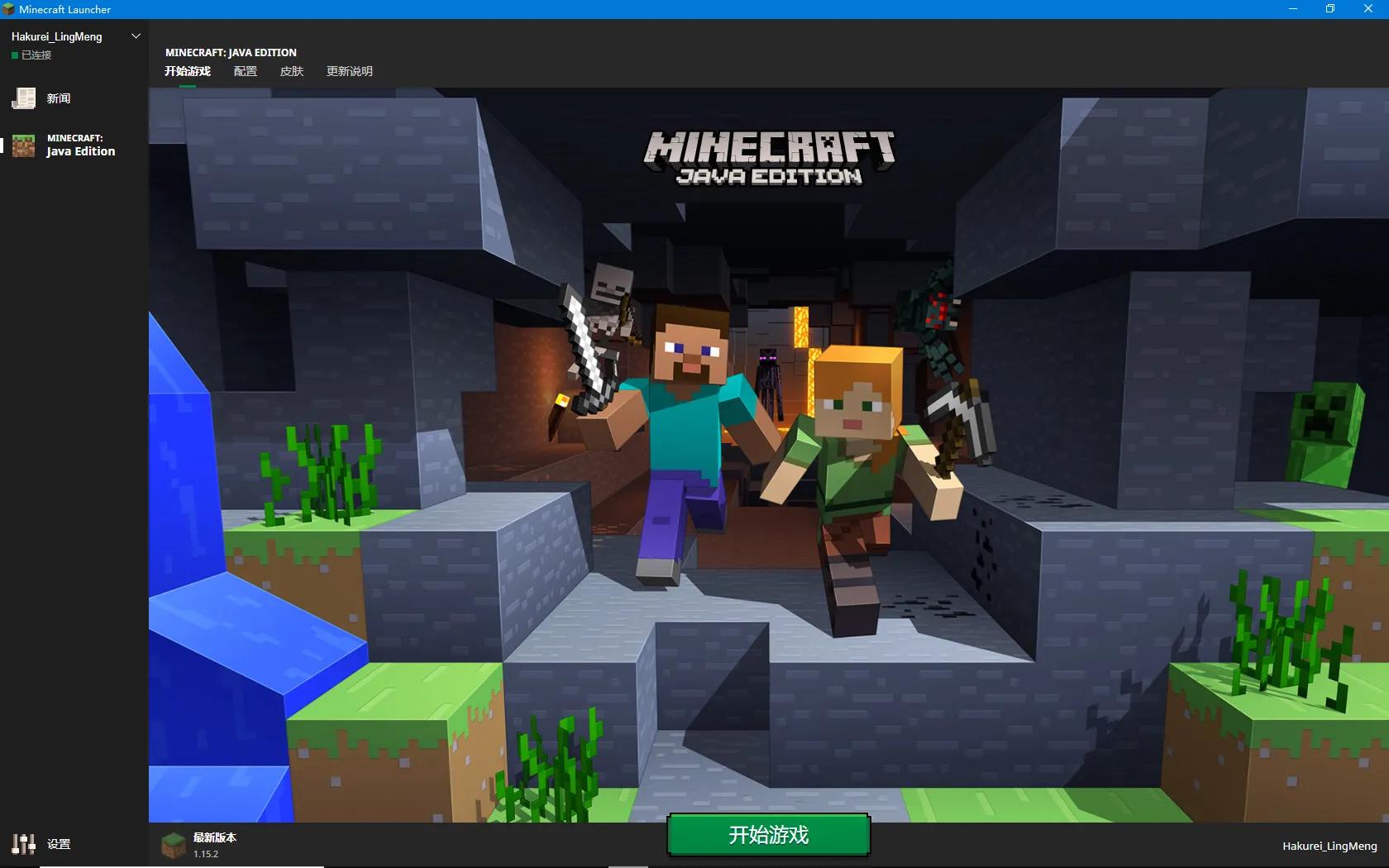Click the green 开始游戏 play button

pos(768,835)
